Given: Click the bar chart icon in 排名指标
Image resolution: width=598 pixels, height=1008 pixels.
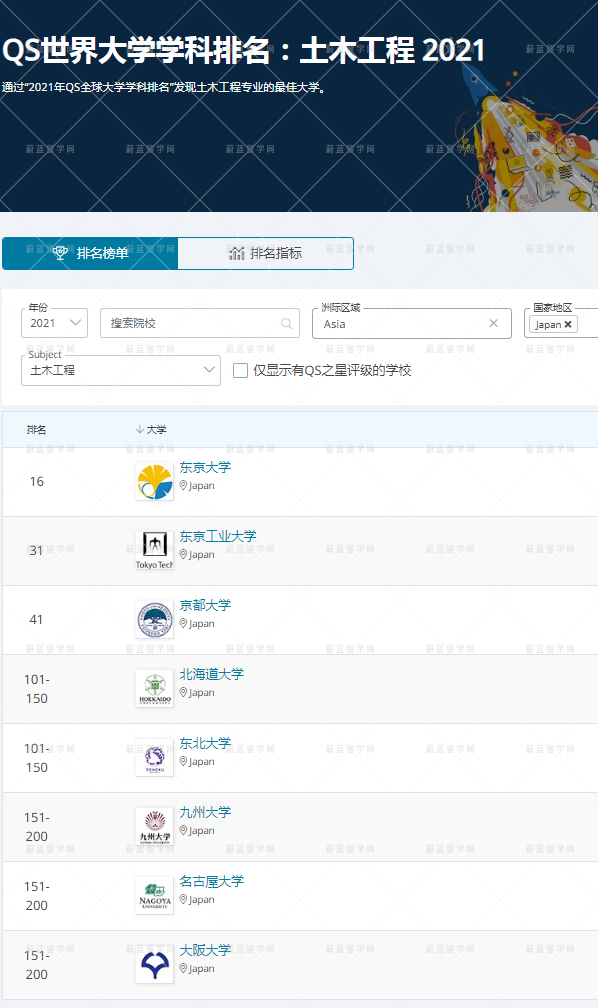Looking at the screenshot, I should 237,253.
